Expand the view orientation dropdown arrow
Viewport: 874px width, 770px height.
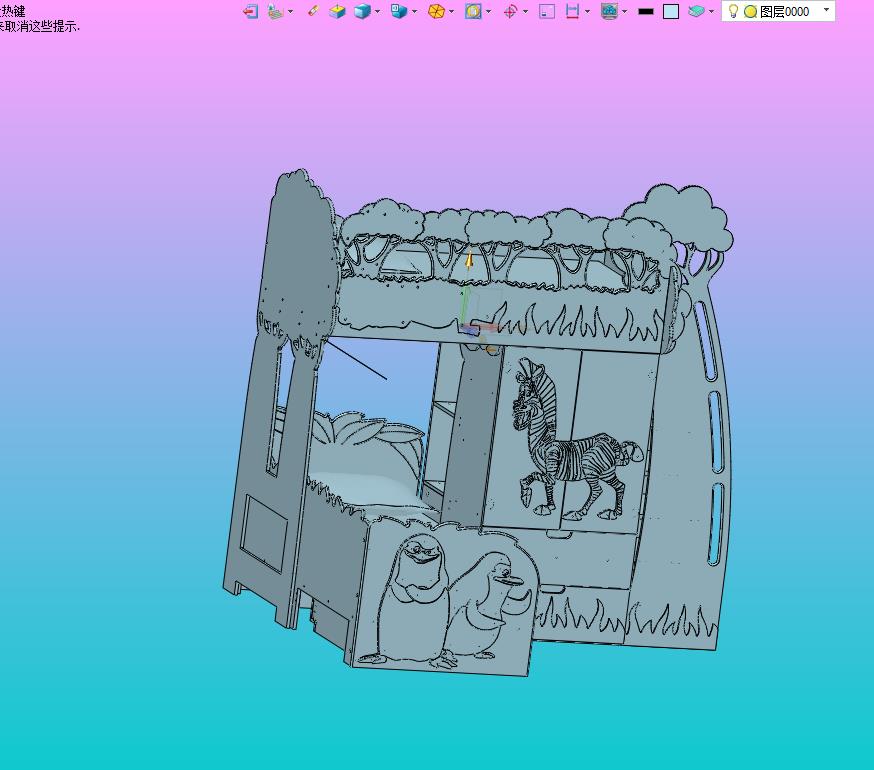[414, 12]
